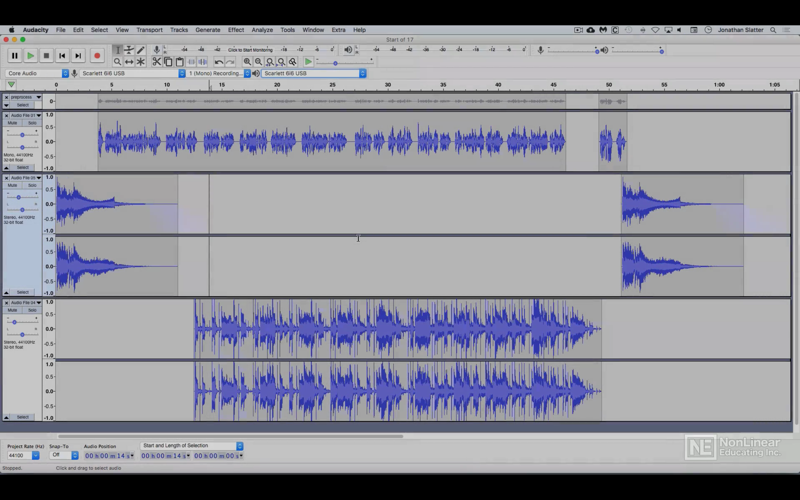Click the Zoom In magnifier
The width and height of the screenshot is (800, 500).
click(x=247, y=62)
